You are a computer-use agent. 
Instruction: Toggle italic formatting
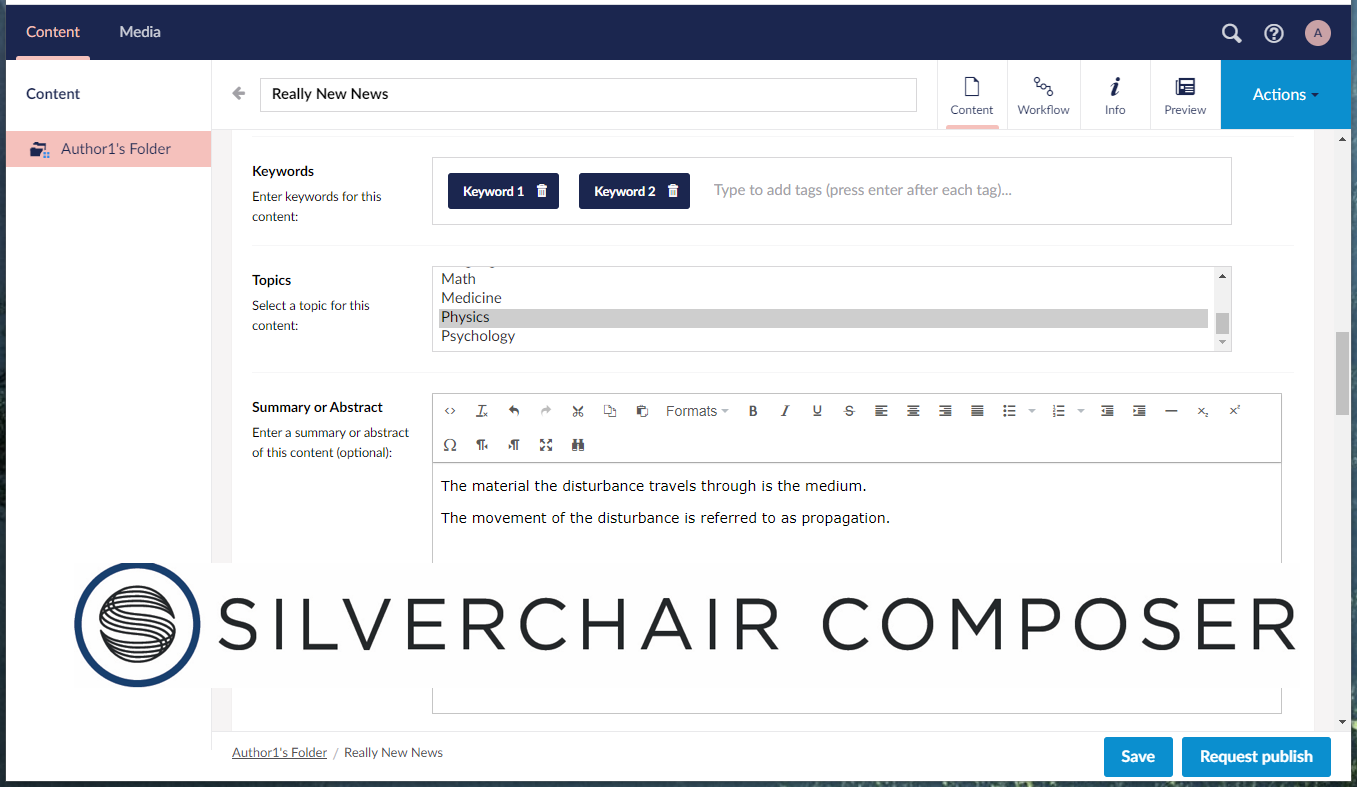(785, 411)
